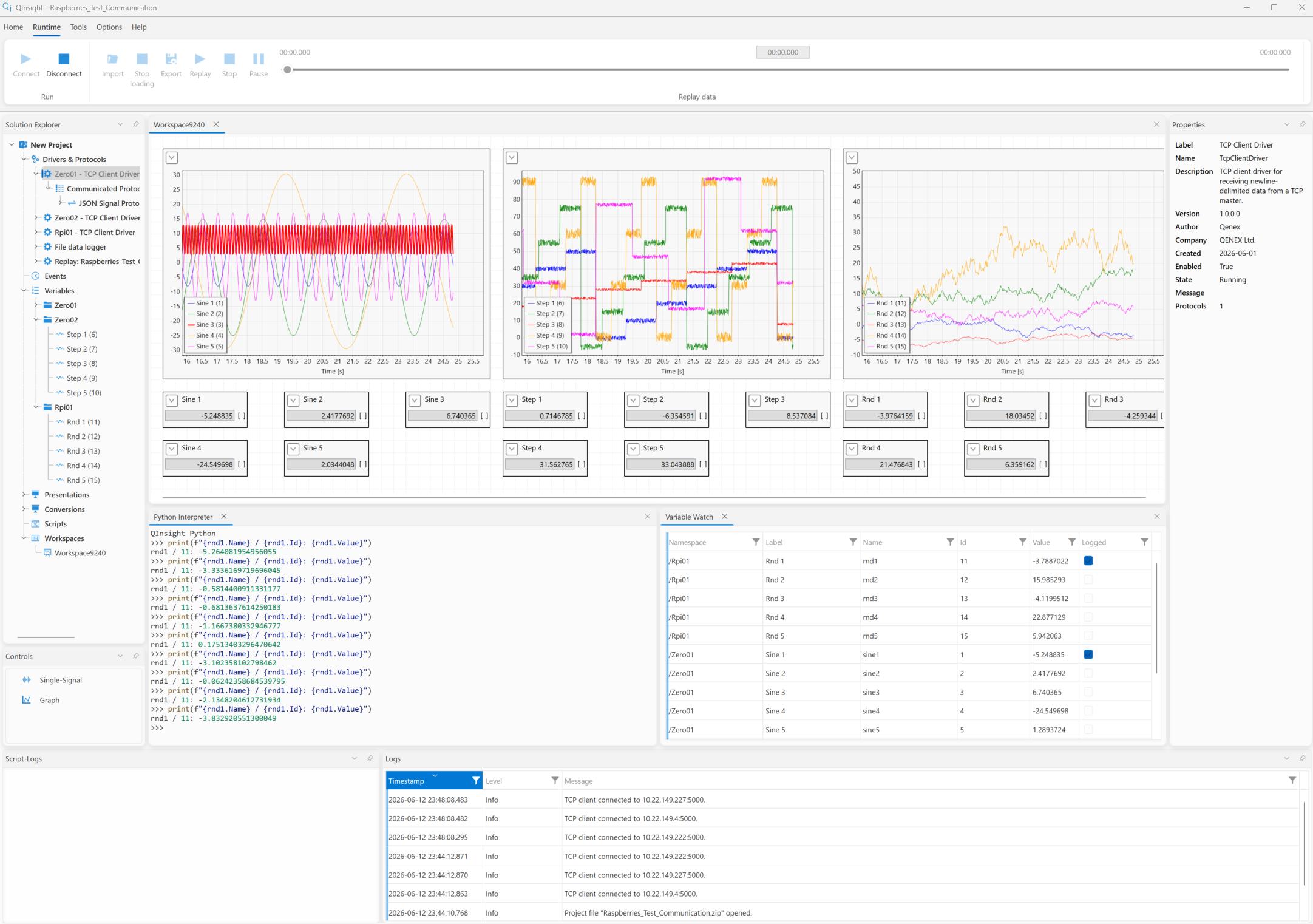Click the Import folder icon
The width and height of the screenshot is (1313, 924).
click(x=112, y=59)
